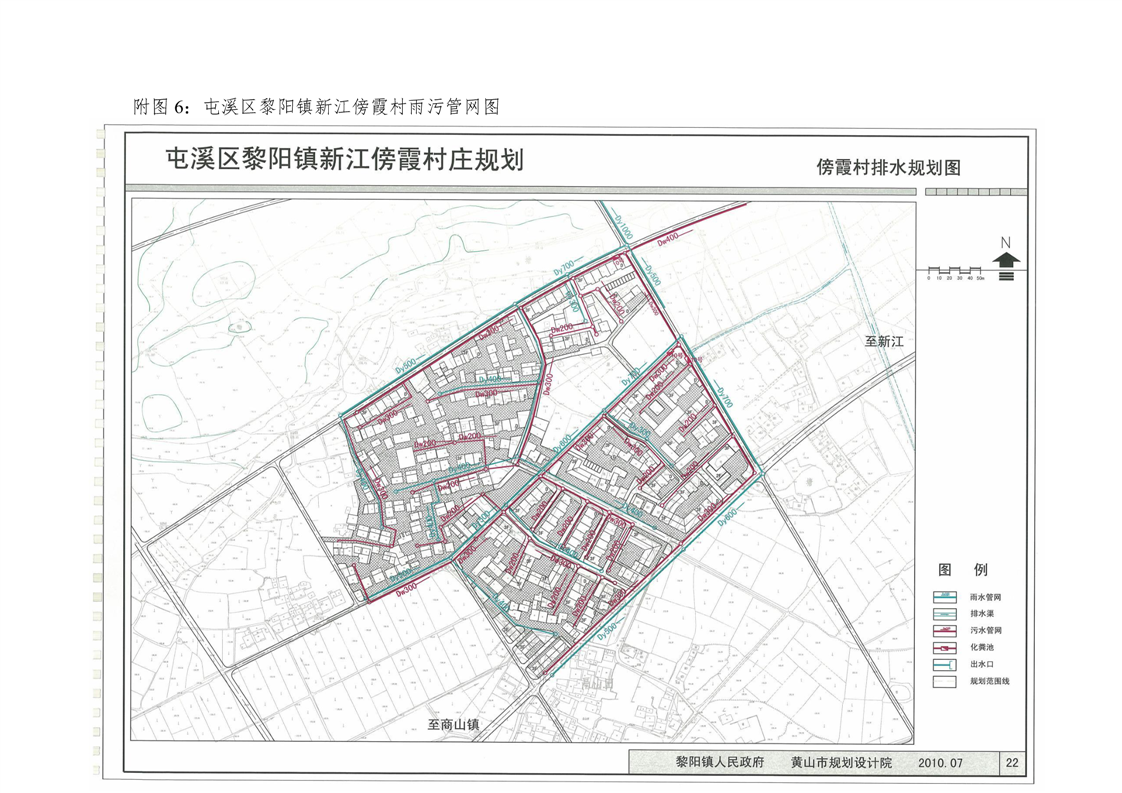The height and width of the screenshot is (793, 1122).
Task: Click the 图例 legend heading
Action: click(x=962, y=569)
